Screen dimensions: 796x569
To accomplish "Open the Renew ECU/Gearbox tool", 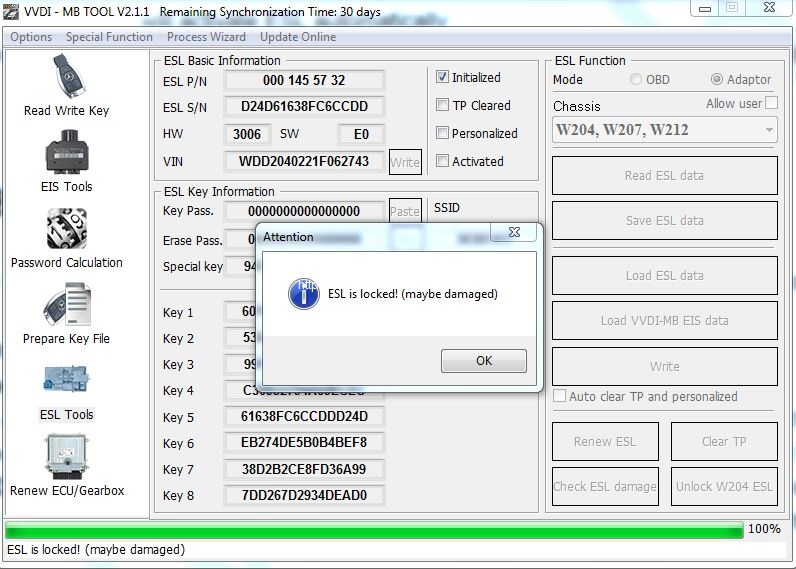I will pos(66,458).
